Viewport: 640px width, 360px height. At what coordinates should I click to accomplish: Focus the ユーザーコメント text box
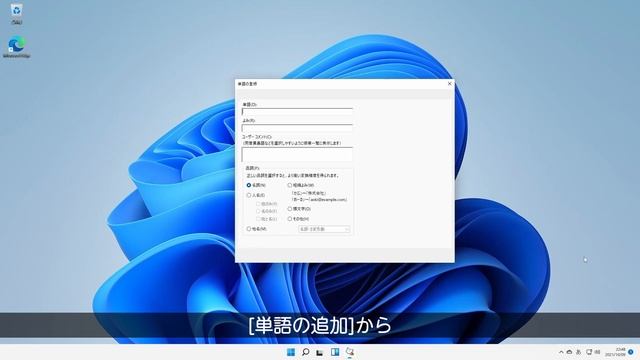pyautogui.click(x=297, y=154)
